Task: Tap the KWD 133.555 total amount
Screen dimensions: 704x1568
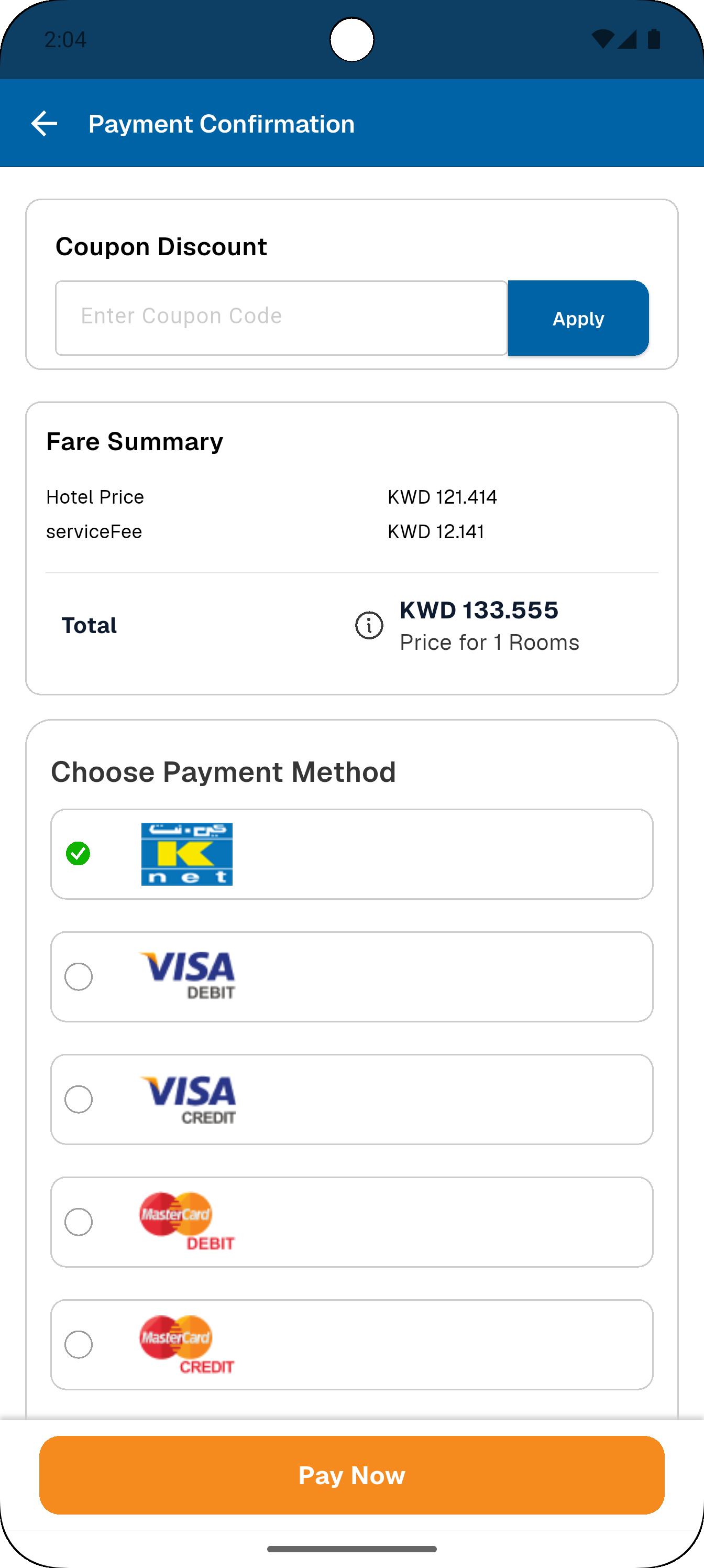Action: click(x=479, y=610)
